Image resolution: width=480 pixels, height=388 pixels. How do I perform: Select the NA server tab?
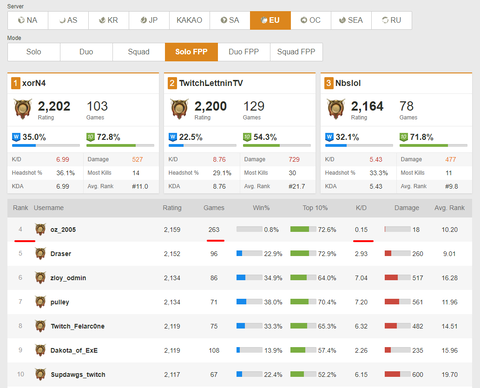[28, 20]
